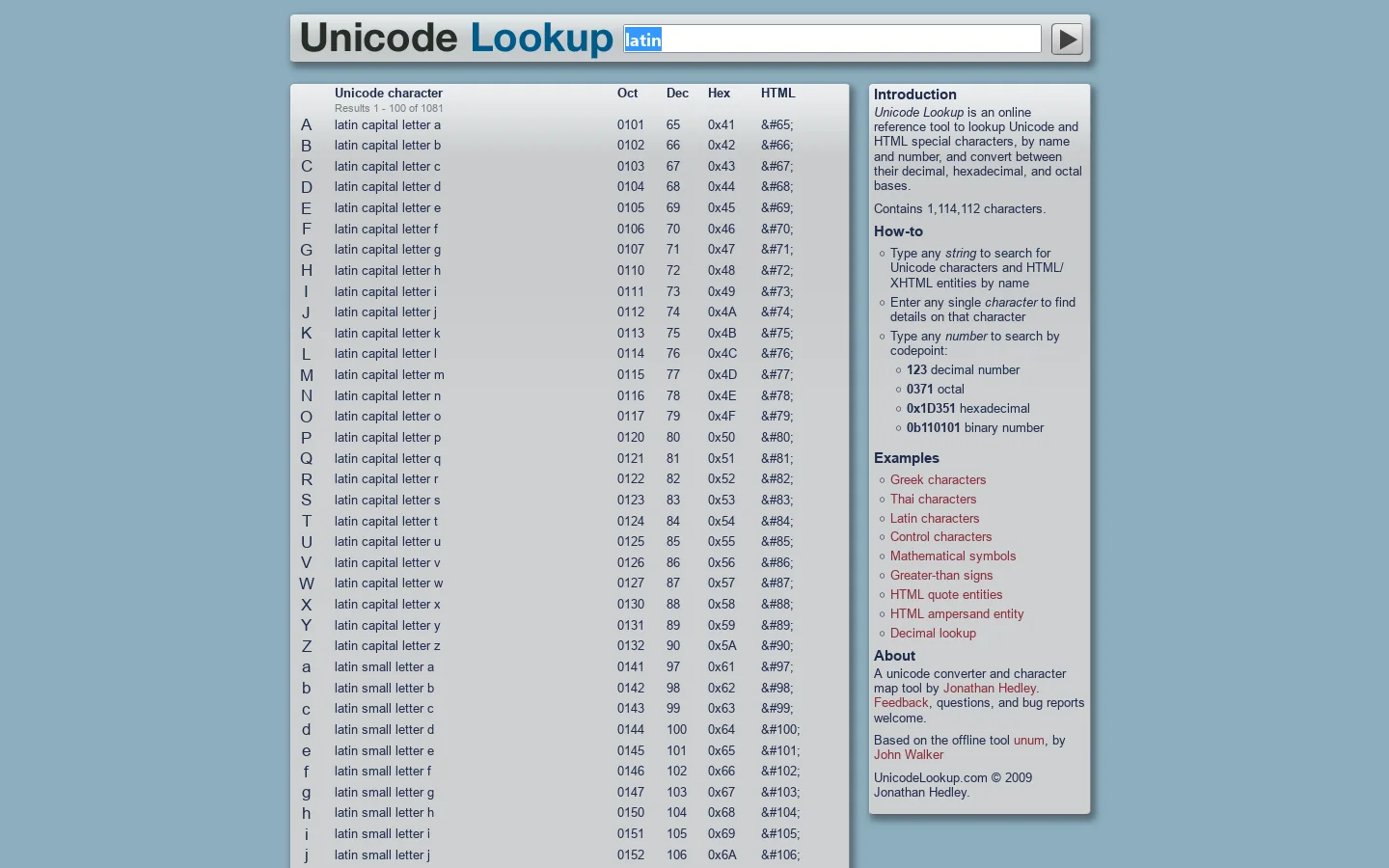Viewport: 1389px width, 868px height.
Task: Click the Examples heading
Action: coord(907,458)
